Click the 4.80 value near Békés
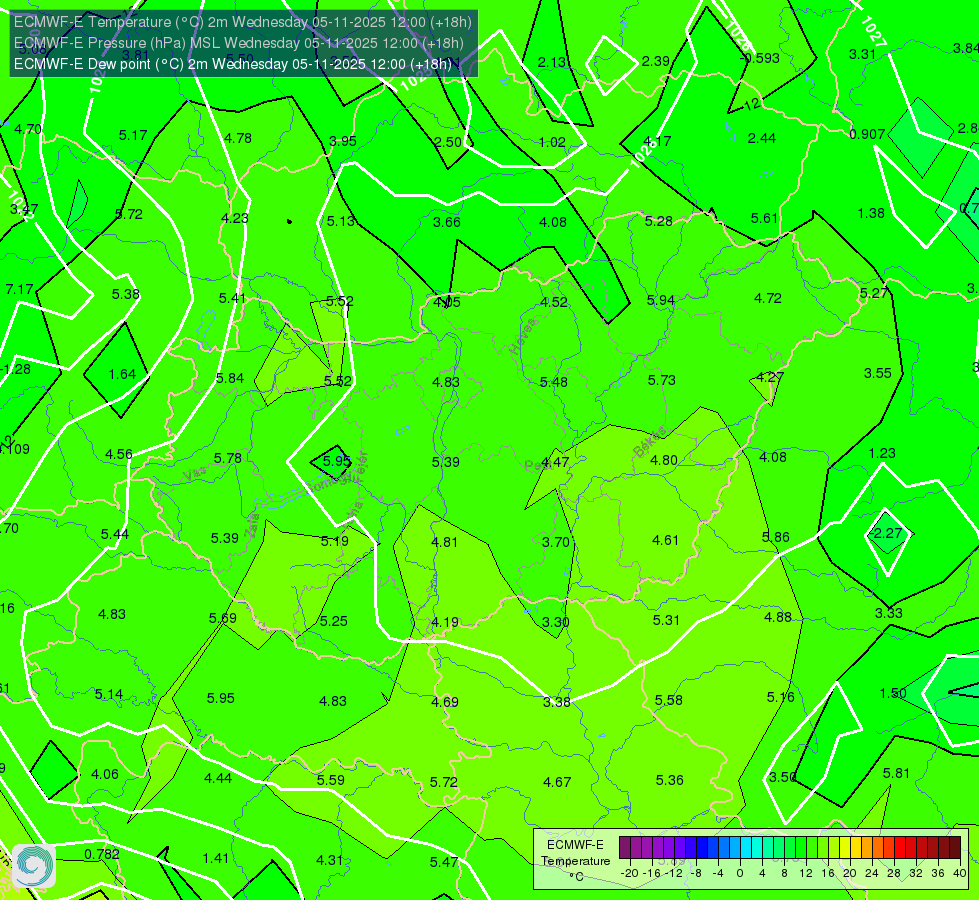 click(664, 460)
